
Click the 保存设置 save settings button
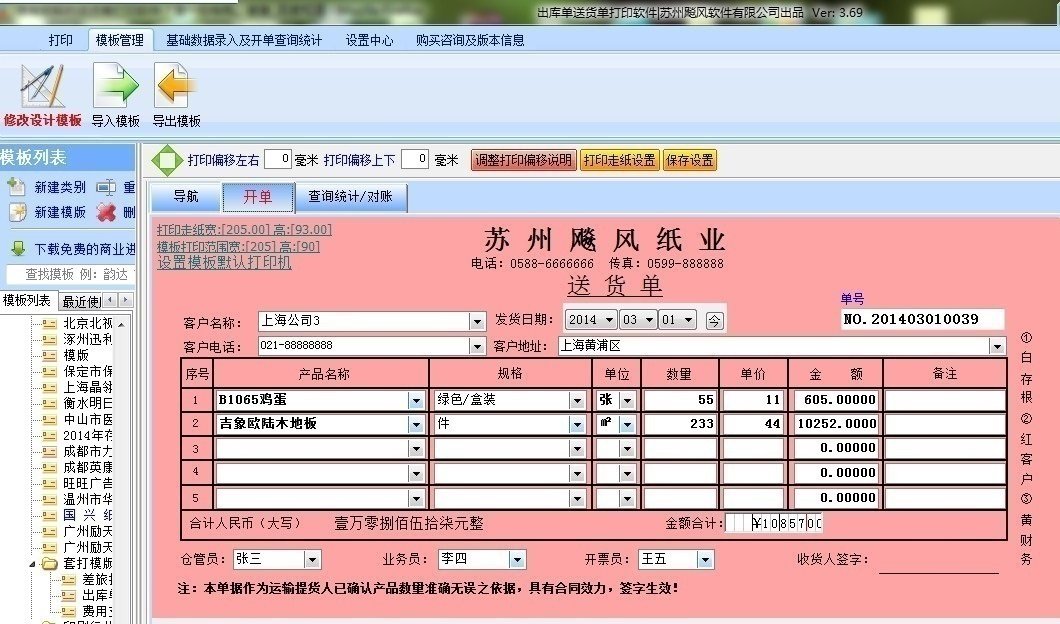click(690, 158)
